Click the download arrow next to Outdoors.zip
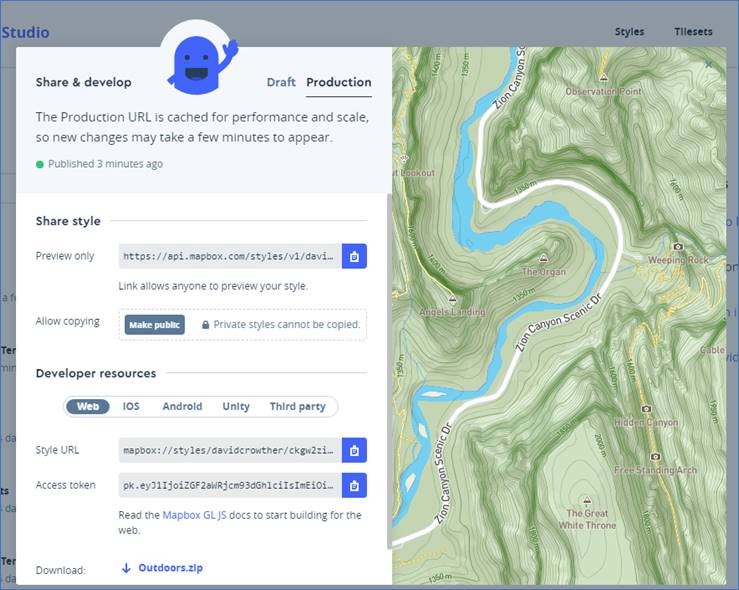The width and height of the screenshot is (739, 590). [x=126, y=568]
